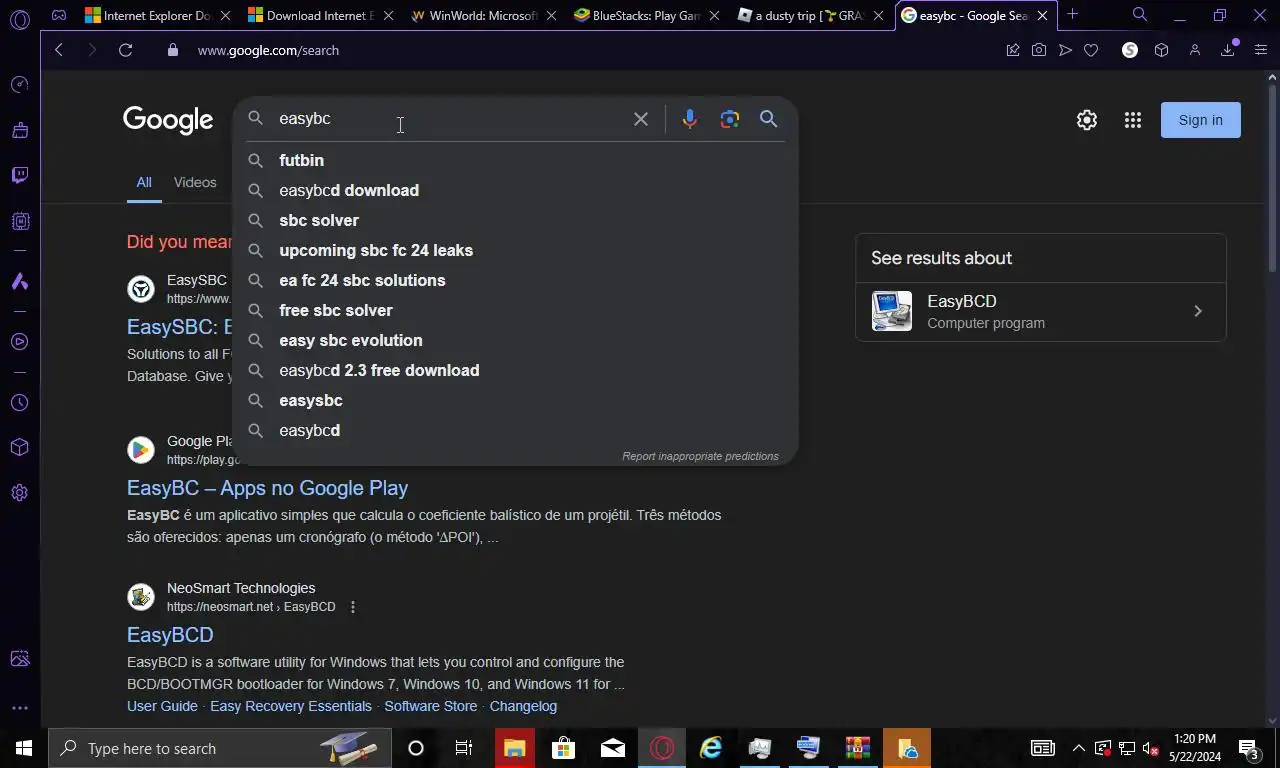This screenshot has height=768, width=1280.
Task: Expand the EasyBCD computer program card
Action: coord(1040,311)
